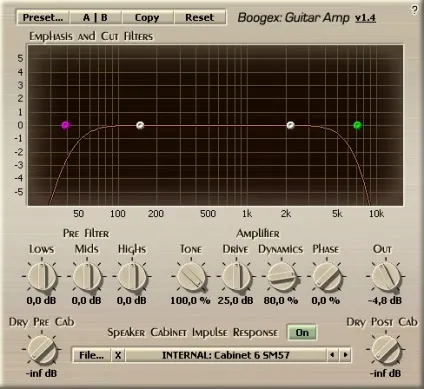Click the Dry Pre Cab -inf dB value
The width and height of the screenshot is (424, 389).
41,373
